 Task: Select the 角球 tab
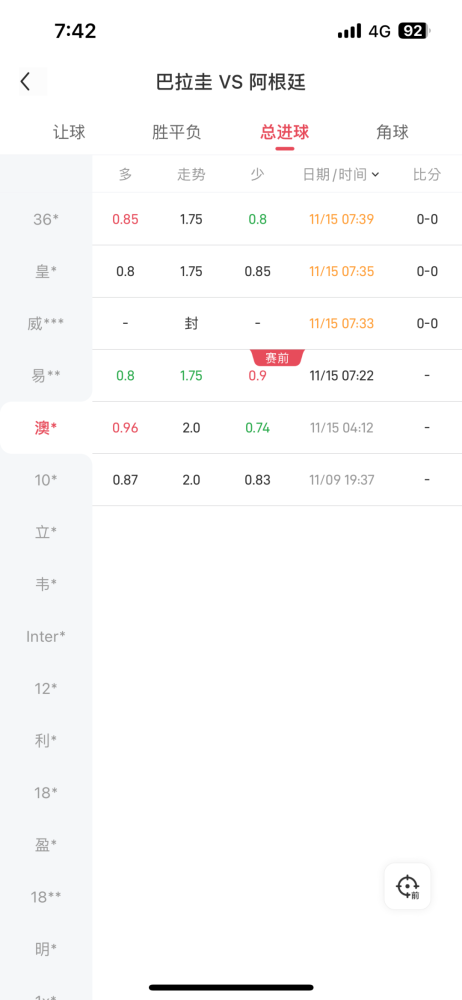pos(392,133)
